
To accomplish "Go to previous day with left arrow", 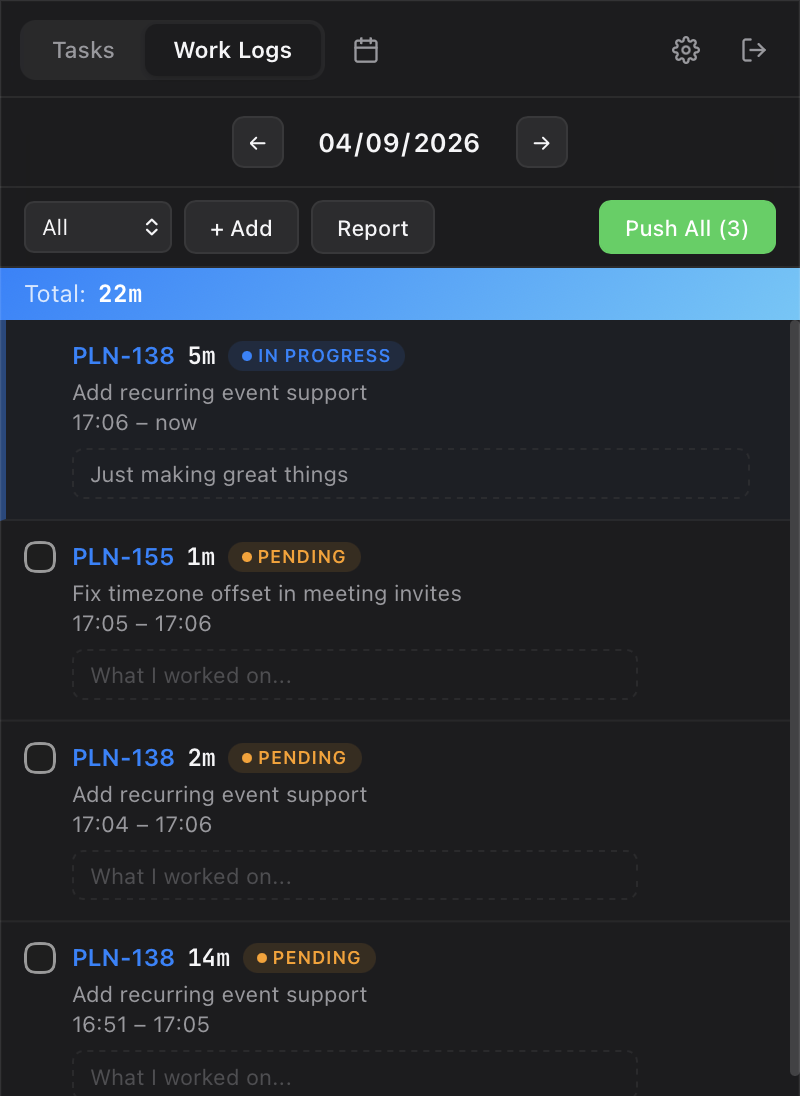I will [258, 143].
